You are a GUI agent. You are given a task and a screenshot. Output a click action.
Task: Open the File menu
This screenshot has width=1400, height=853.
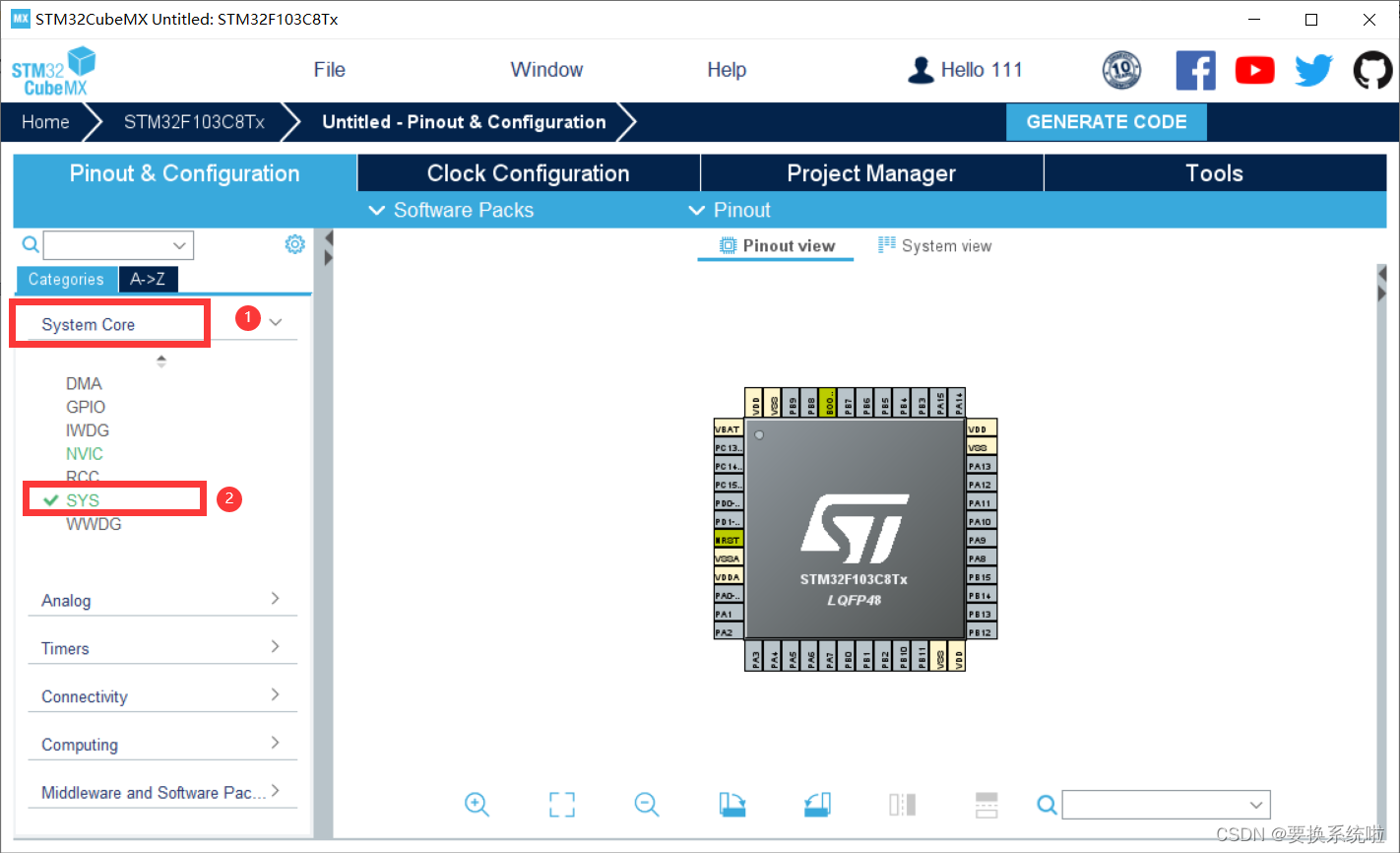click(x=329, y=70)
